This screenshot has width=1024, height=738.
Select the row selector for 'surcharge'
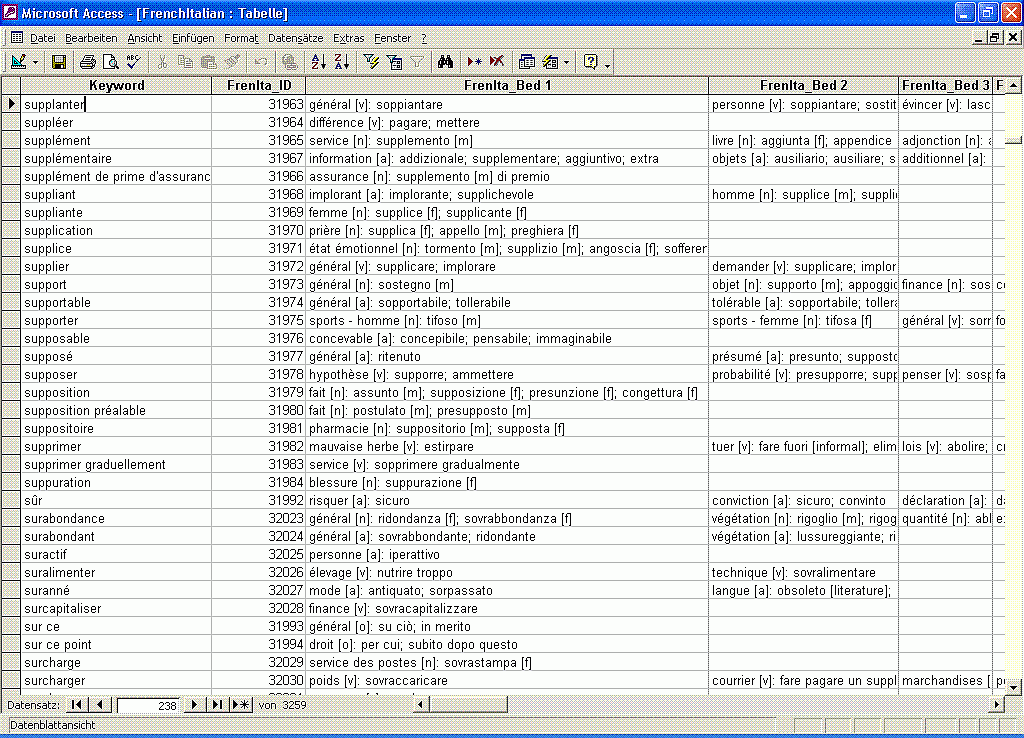11,663
